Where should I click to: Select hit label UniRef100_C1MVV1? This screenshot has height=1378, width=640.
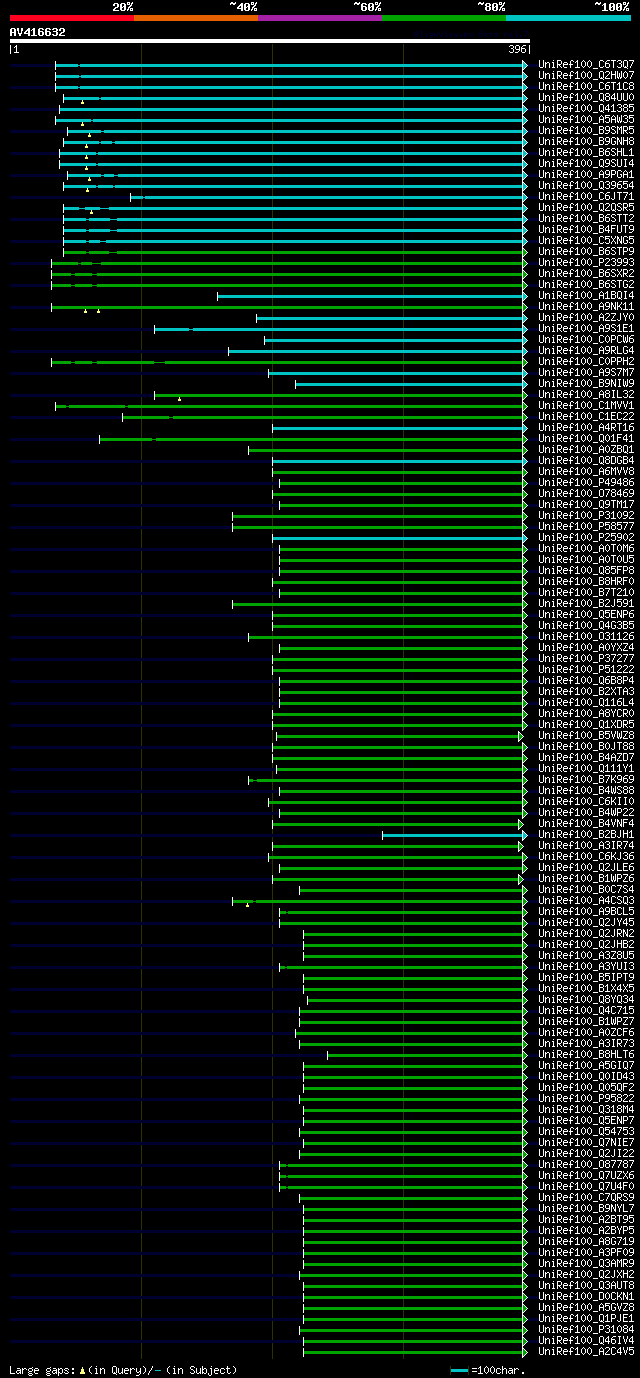[x=586, y=405]
